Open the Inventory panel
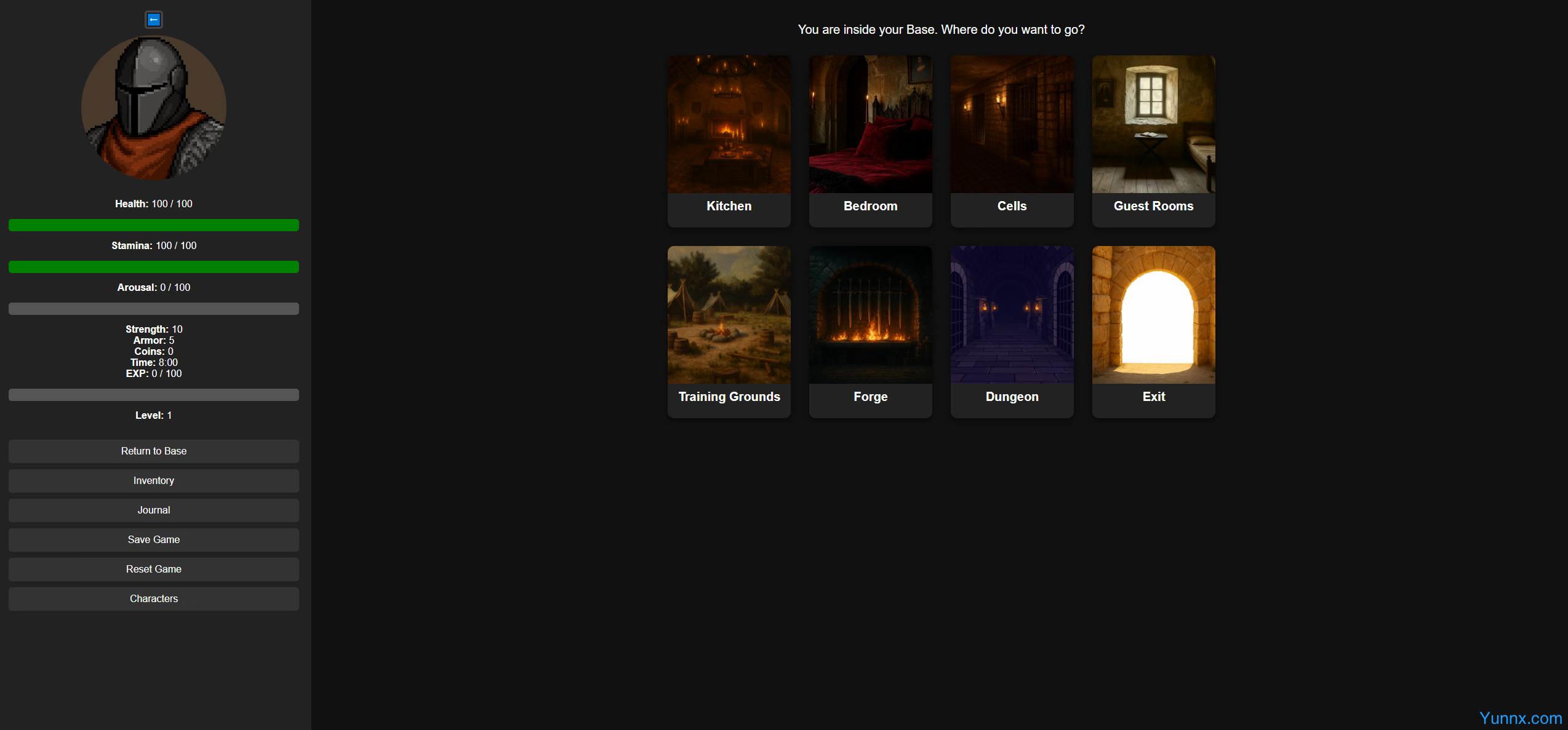Viewport: 1568px width, 730px height. point(154,480)
